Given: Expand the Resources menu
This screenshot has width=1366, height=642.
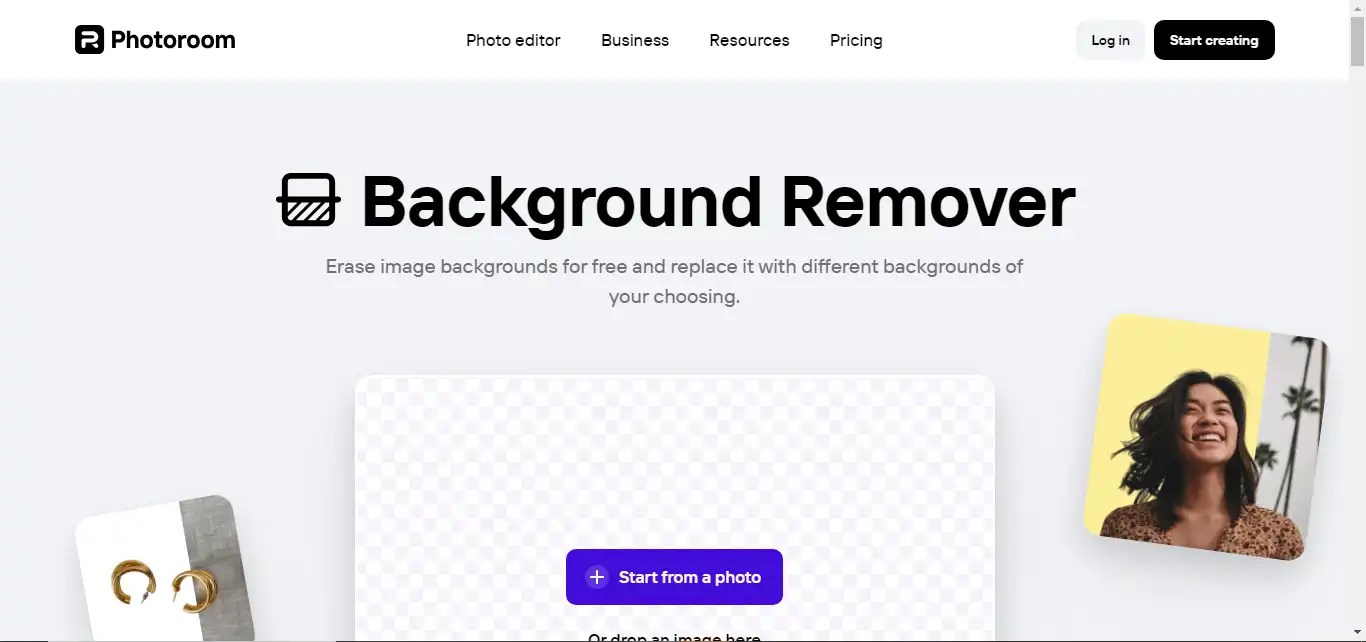Looking at the screenshot, I should [749, 40].
